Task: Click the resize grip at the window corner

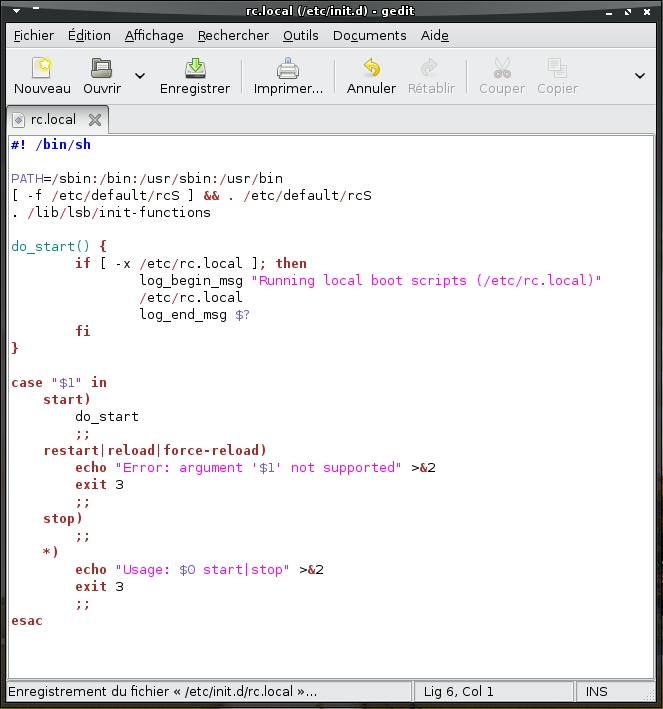Action: coord(649,695)
